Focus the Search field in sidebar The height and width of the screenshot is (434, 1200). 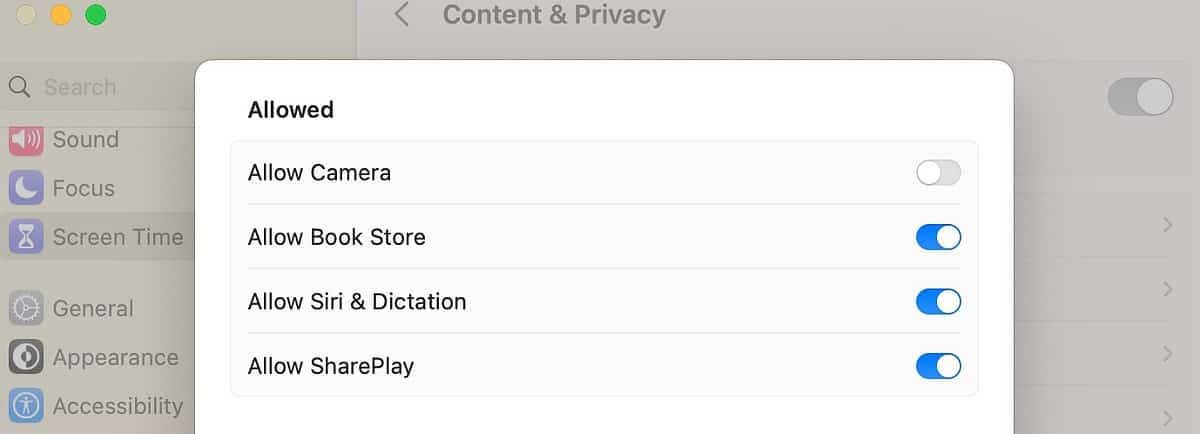[x=100, y=87]
